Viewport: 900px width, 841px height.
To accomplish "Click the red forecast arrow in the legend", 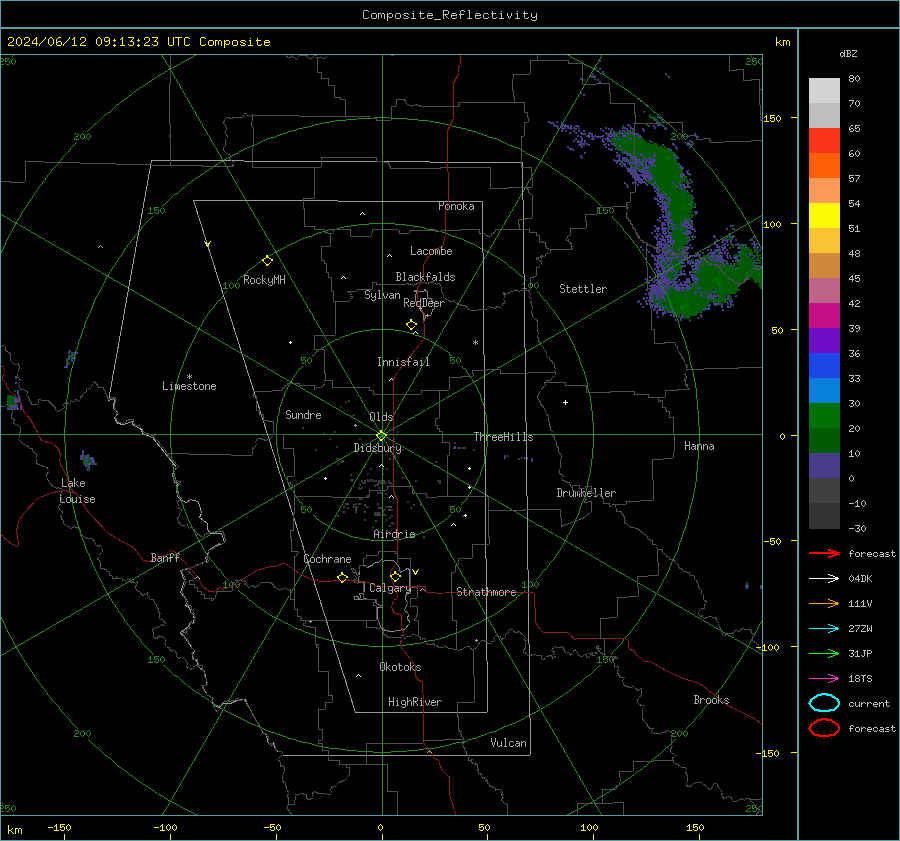I will point(824,553).
